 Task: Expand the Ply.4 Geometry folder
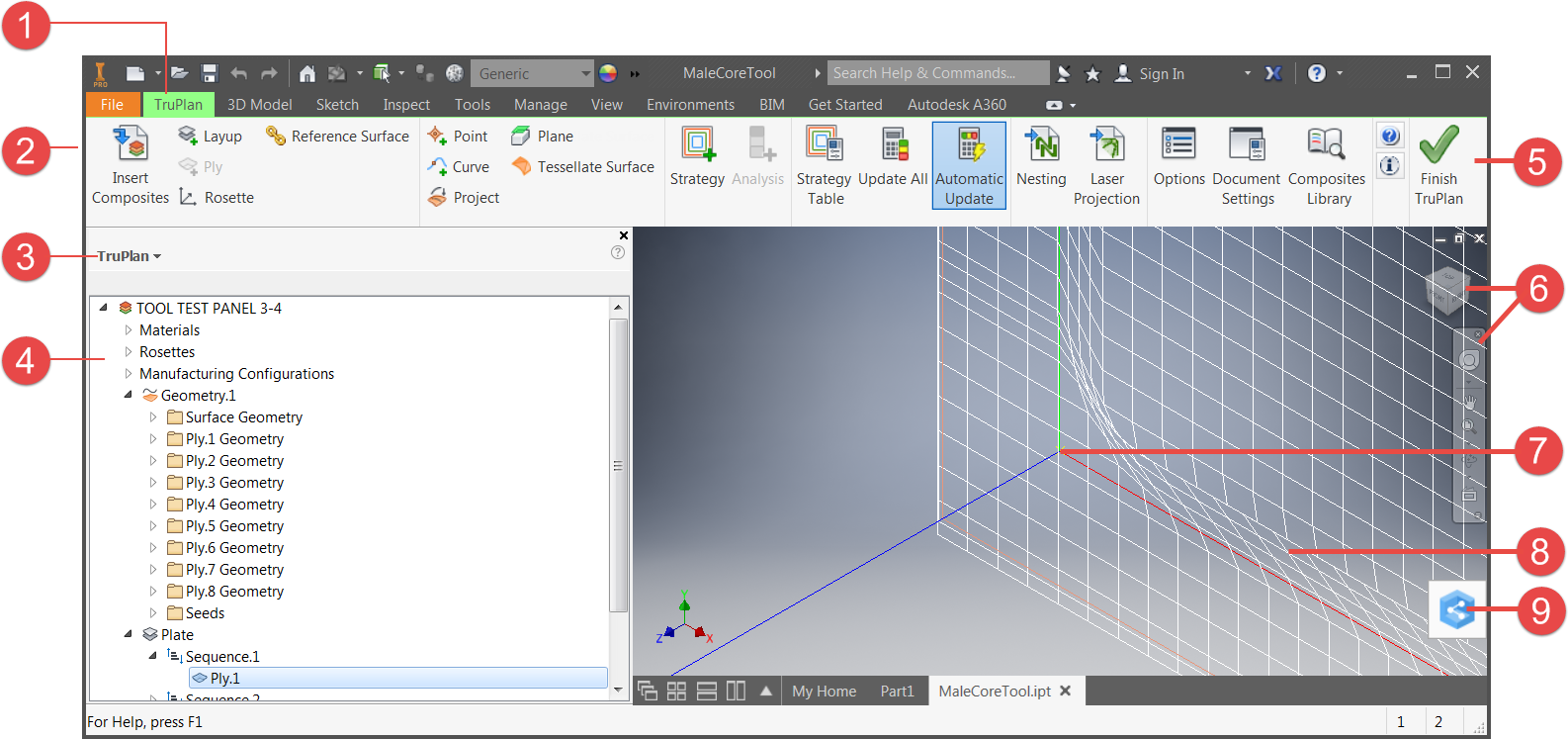pyautogui.click(x=153, y=505)
